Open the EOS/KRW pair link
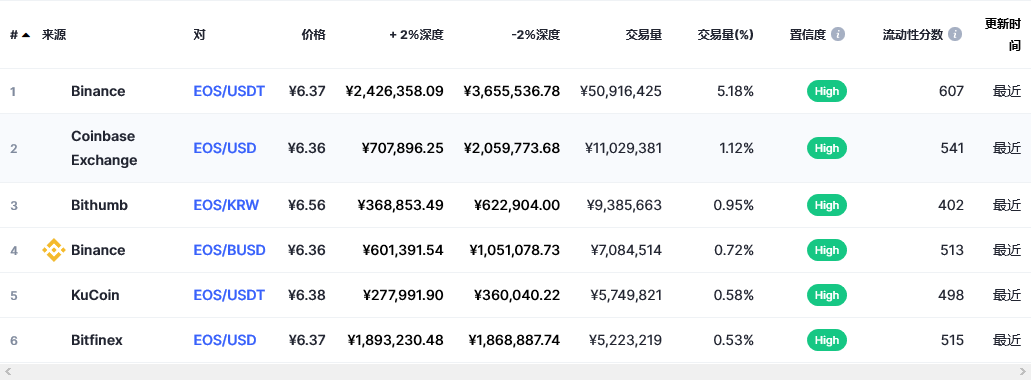 click(226, 205)
